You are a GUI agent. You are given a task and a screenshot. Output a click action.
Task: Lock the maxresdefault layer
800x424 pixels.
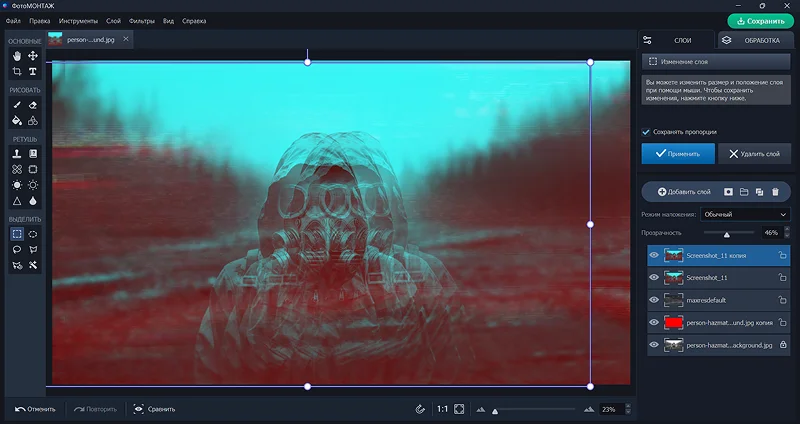pyautogui.click(x=782, y=300)
